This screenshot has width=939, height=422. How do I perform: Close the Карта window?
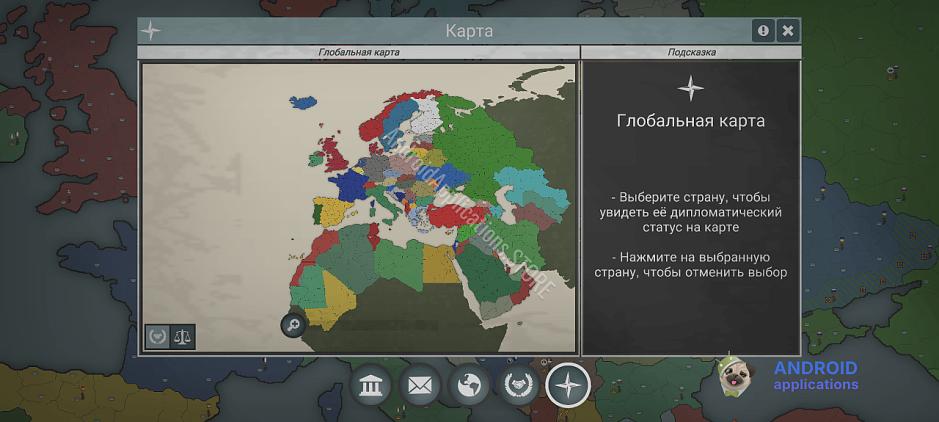(x=788, y=31)
